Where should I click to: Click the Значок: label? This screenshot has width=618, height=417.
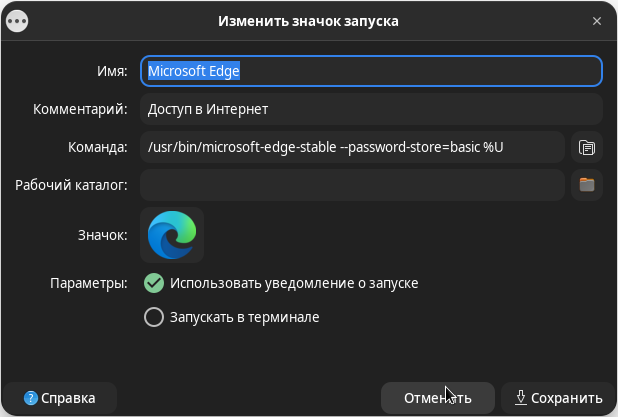pos(102,235)
